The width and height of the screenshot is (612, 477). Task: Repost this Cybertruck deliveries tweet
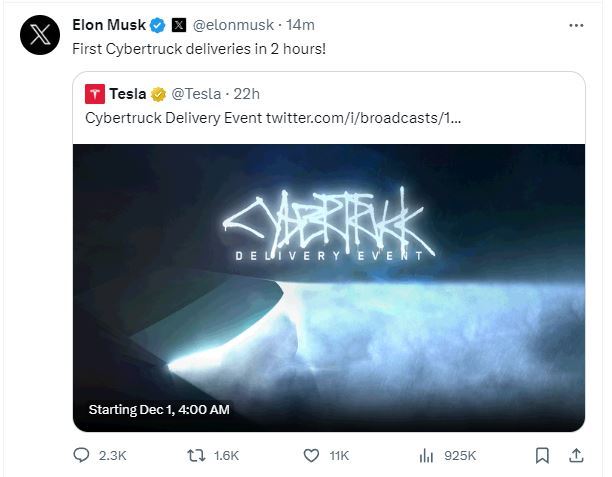[196, 455]
